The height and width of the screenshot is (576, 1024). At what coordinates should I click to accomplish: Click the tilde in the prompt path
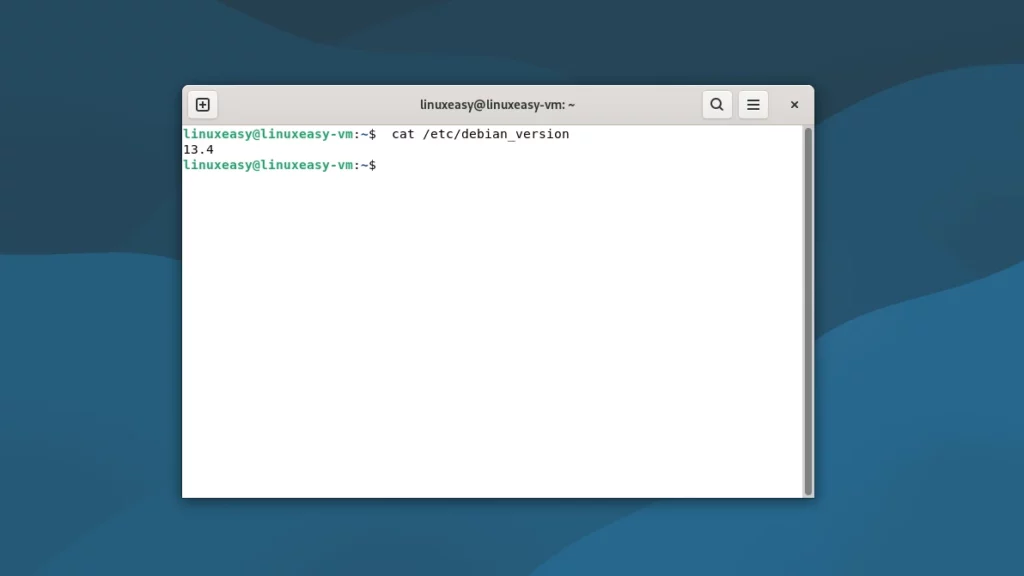click(x=366, y=133)
